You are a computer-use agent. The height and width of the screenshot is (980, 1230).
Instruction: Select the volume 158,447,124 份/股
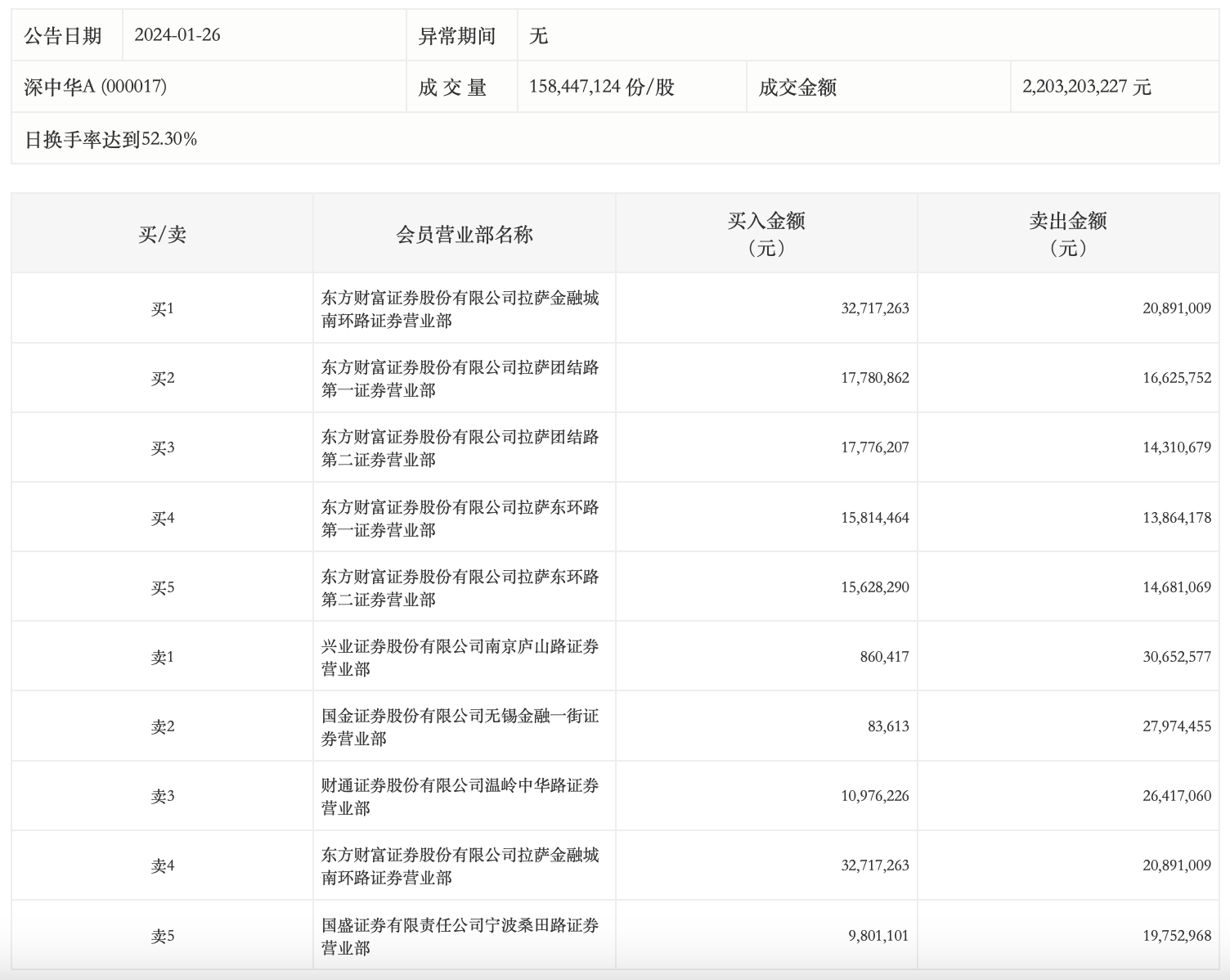[602, 87]
